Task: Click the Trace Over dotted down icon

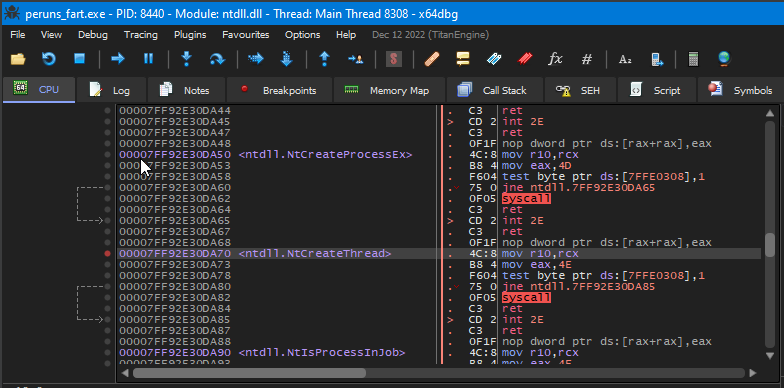Action: coord(286,59)
